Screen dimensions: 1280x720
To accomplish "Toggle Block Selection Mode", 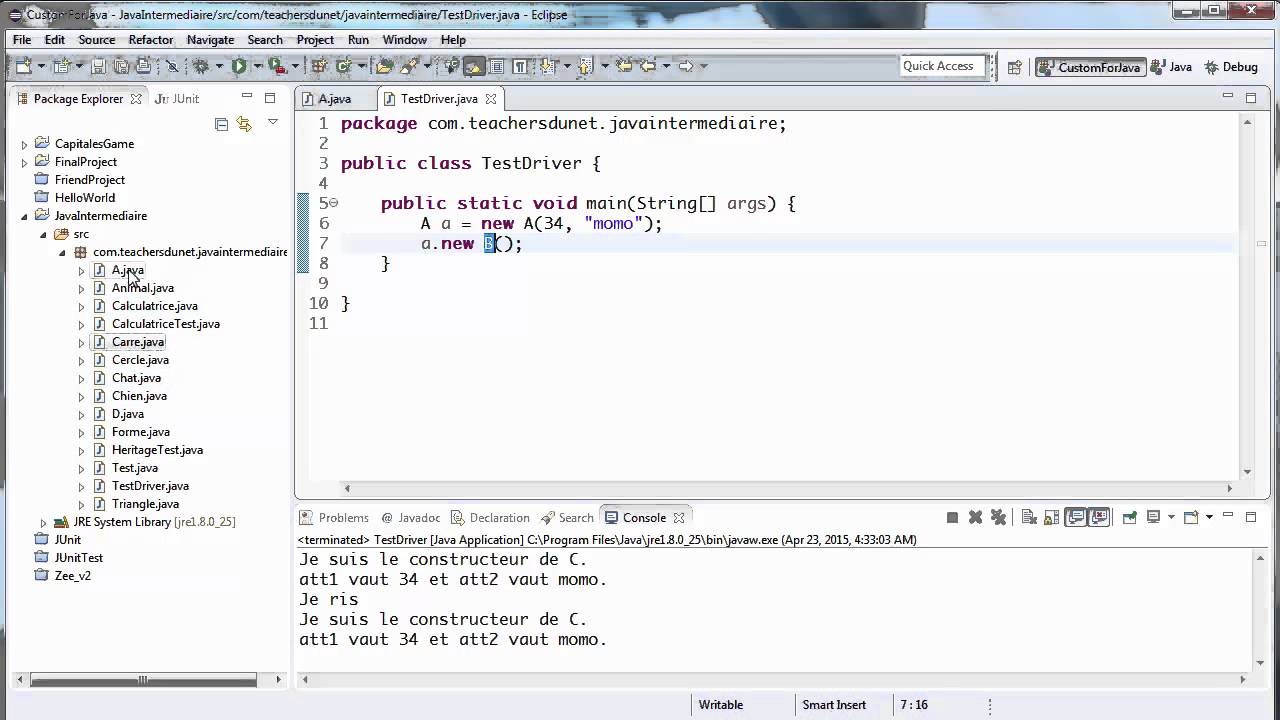I will 496,66.
